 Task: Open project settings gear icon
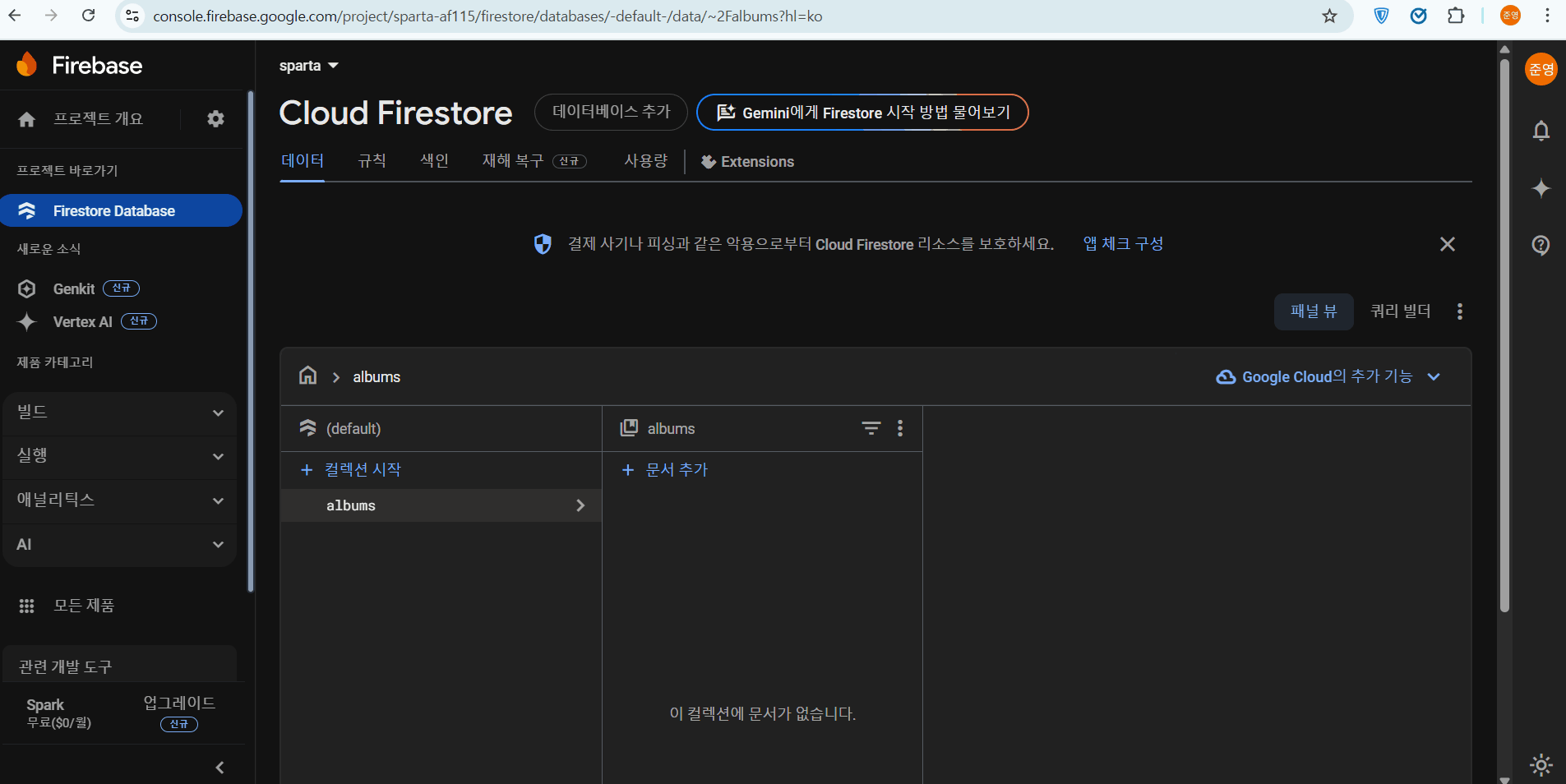click(x=215, y=119)
